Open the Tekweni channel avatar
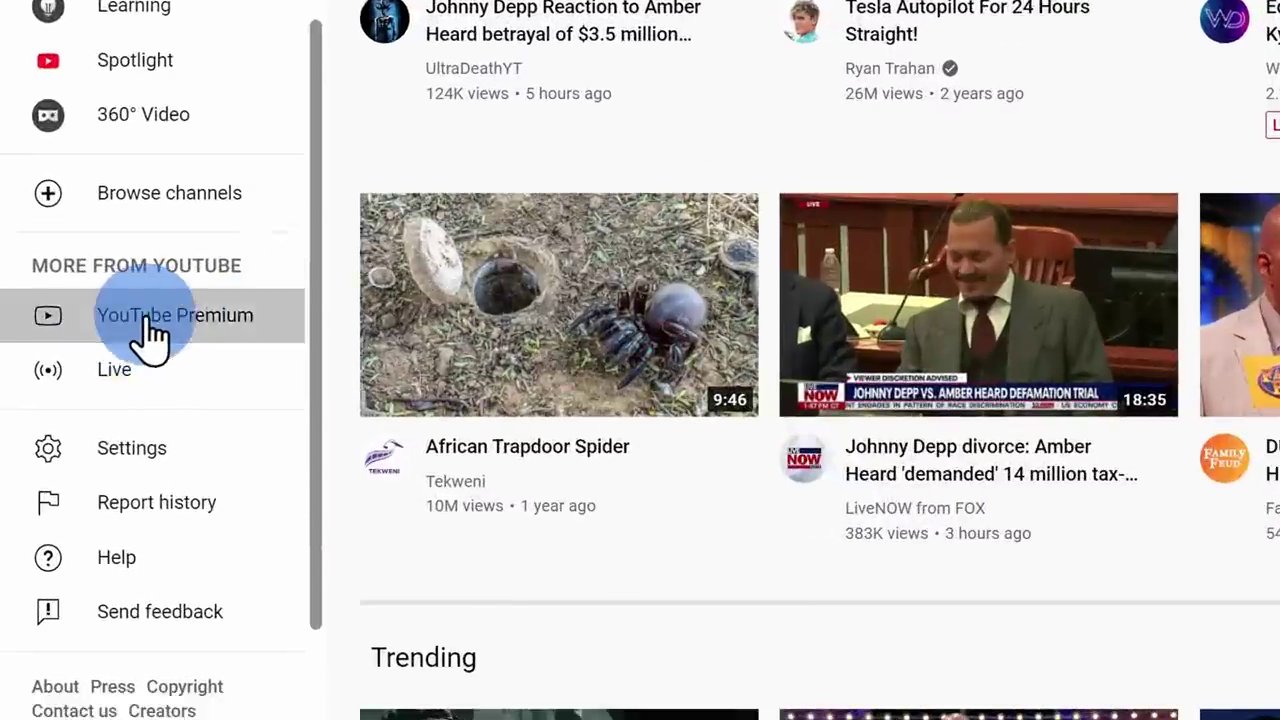1280x720 pixels. 384,459
